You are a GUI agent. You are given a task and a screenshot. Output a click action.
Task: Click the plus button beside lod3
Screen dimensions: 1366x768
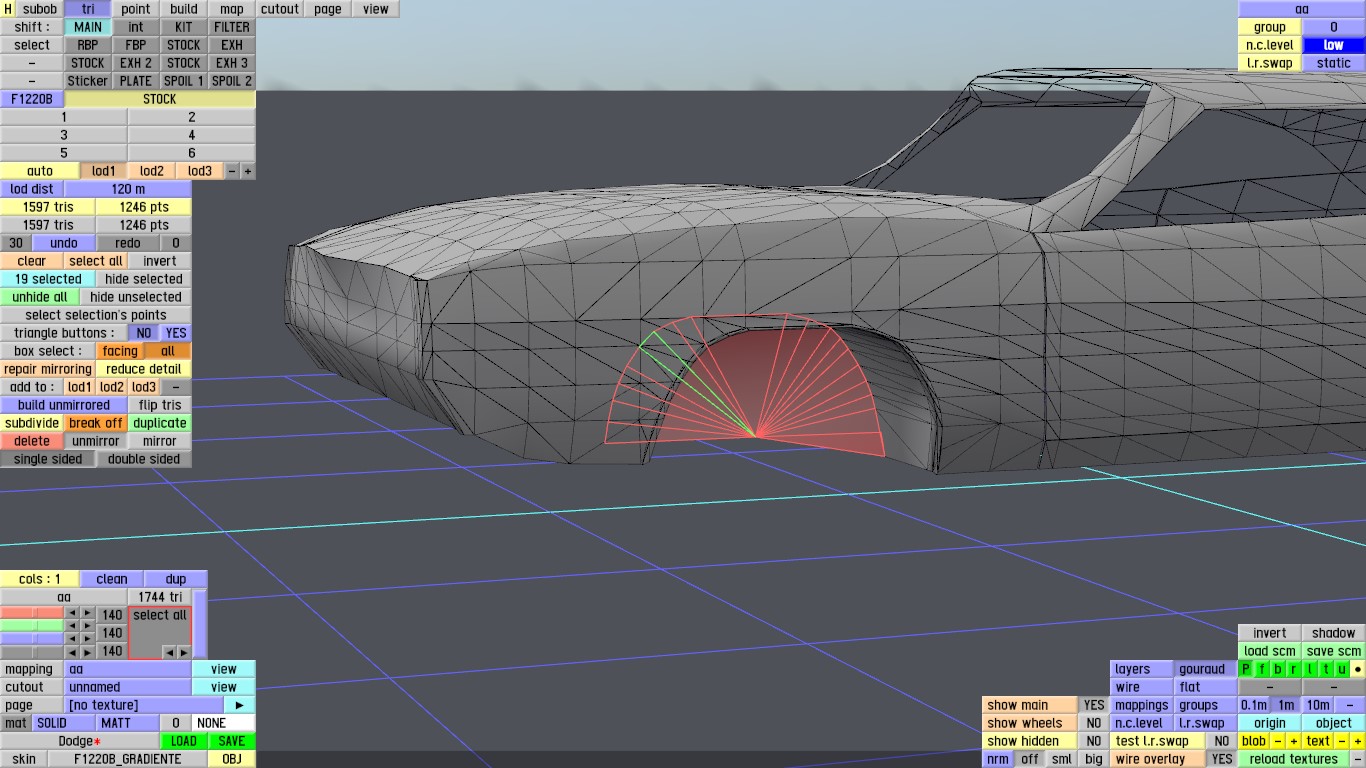[248, 171]
